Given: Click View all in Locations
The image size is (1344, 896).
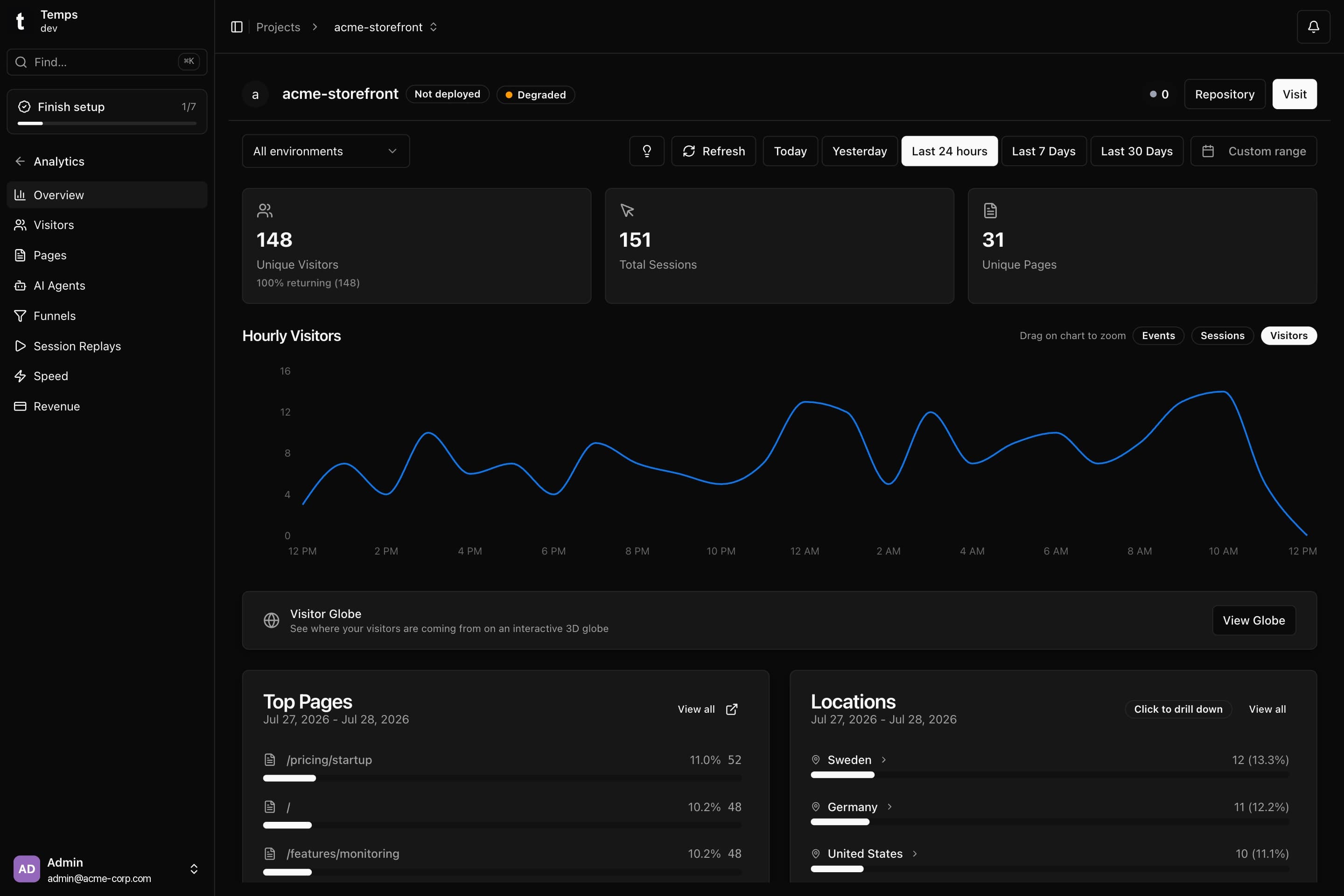Looking at the screenshot, I should (1267, 709).
